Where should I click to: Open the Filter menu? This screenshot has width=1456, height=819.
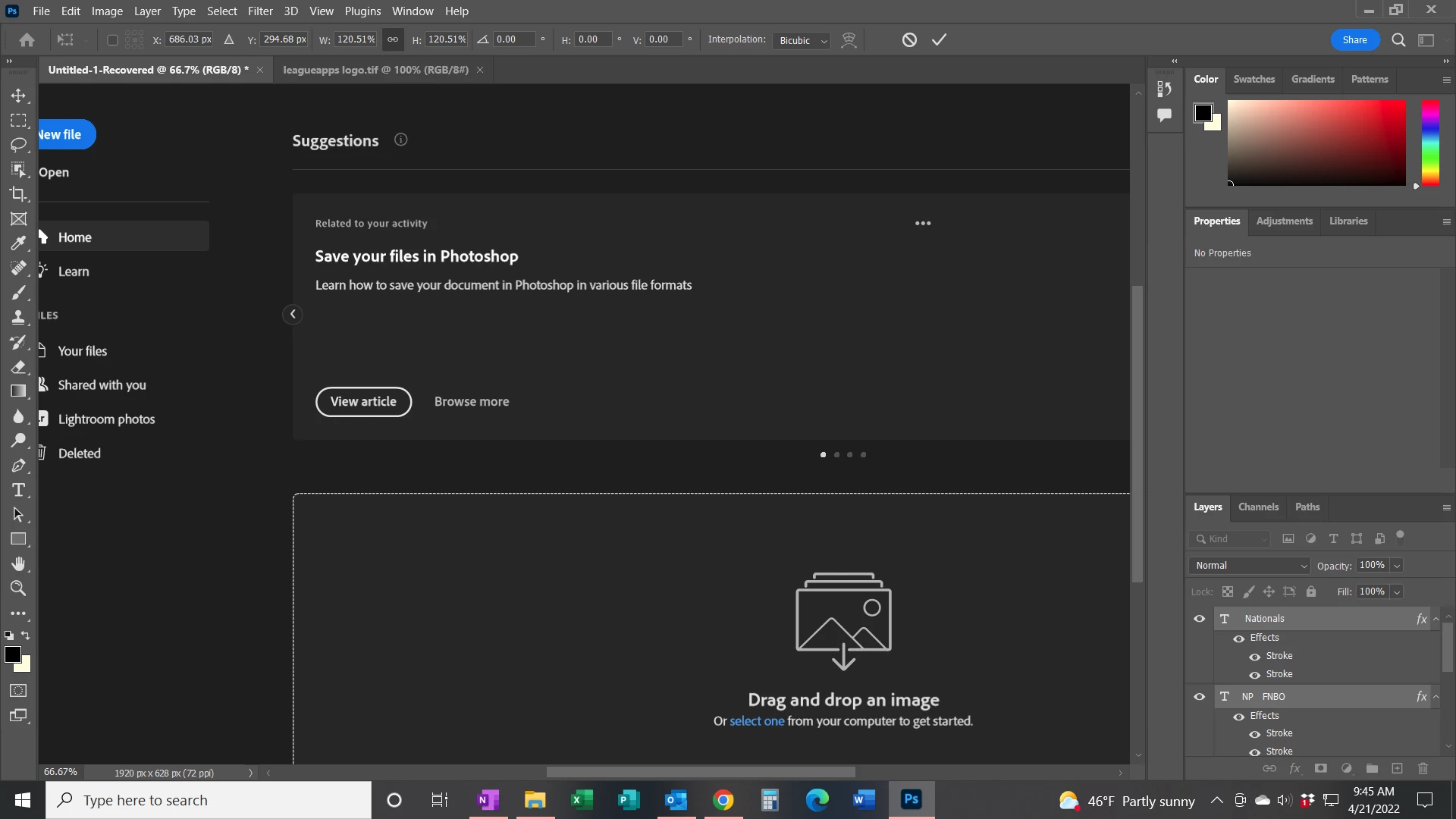point(260,11)
